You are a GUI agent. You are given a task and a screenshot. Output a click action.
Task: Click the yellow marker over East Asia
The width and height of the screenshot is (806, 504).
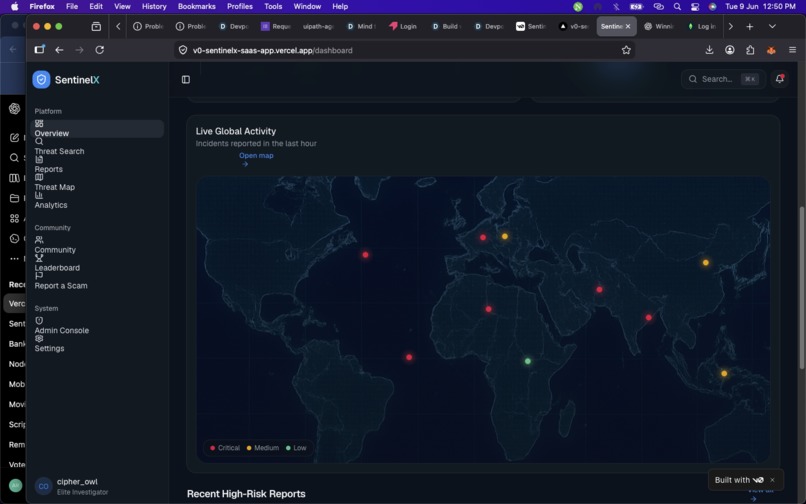pos(706,263)
